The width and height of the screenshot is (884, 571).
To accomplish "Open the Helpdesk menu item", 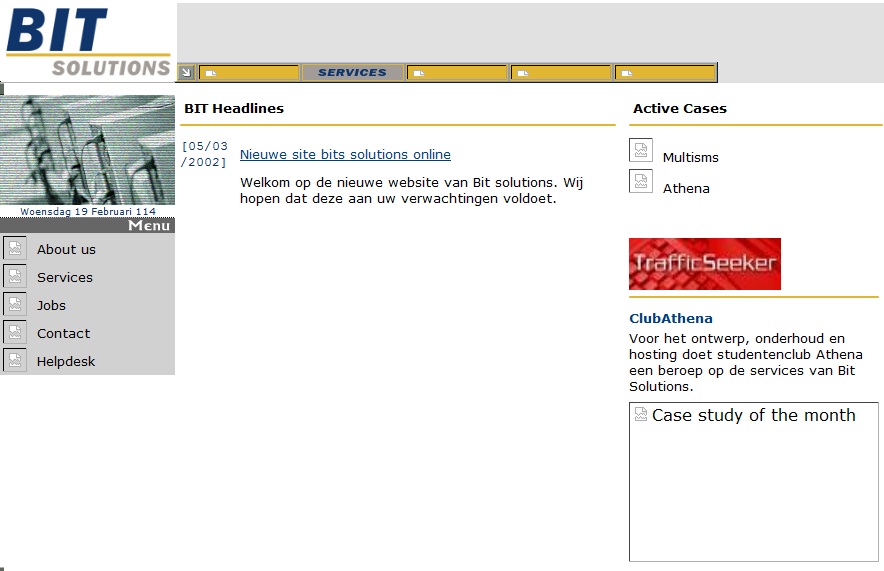I will point(65,361).
